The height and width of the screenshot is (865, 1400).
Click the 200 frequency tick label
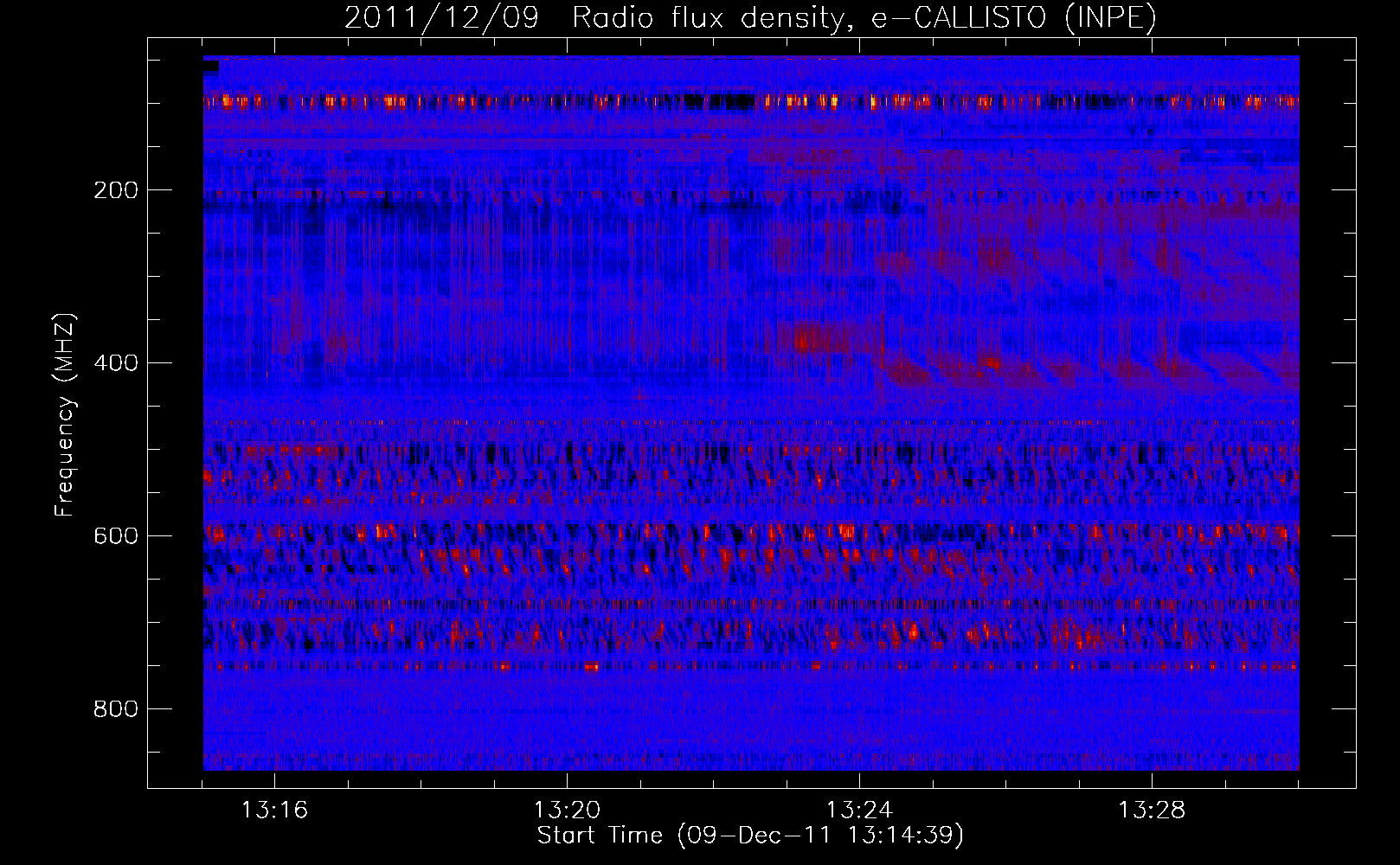[116, 190]
